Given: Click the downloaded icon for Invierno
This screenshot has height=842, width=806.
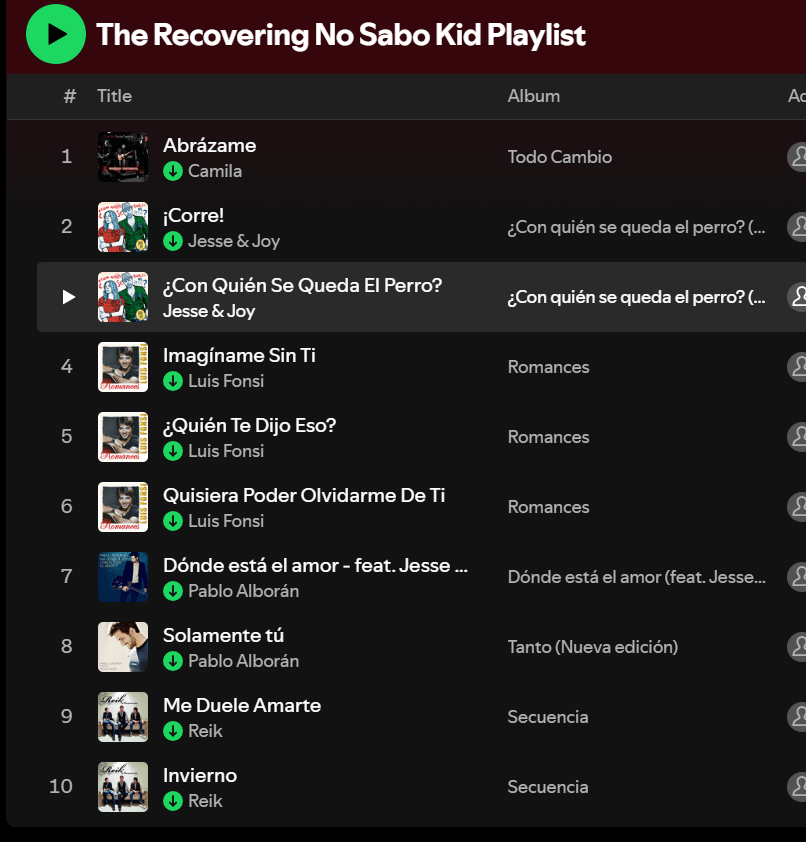Looking at the screenshot, I should [173, 801].
